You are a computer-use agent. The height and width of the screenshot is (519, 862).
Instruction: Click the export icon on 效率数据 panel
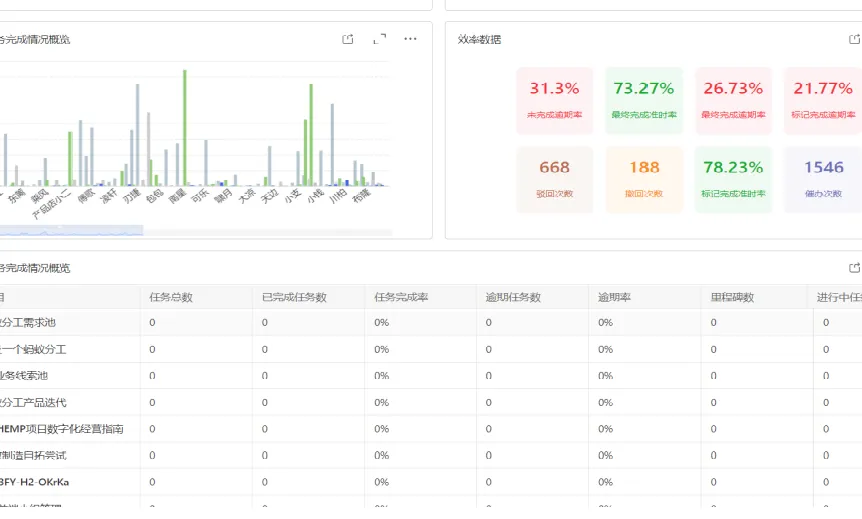point(854,39)
